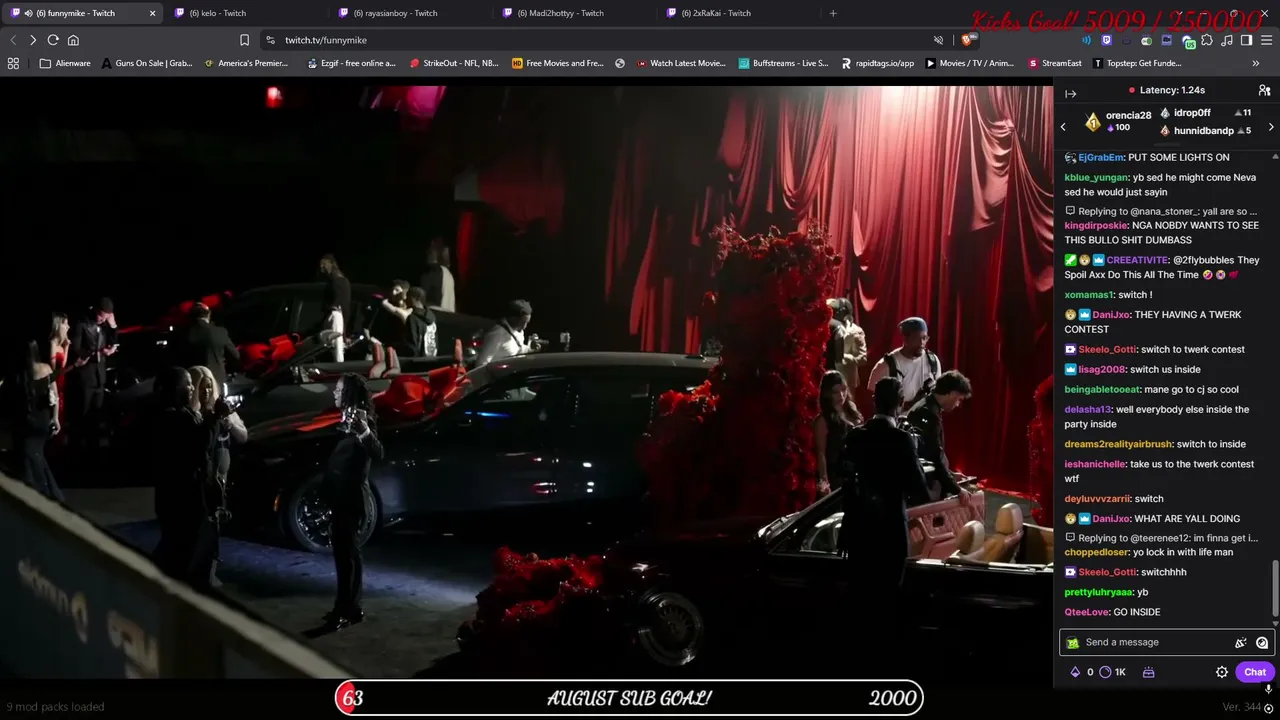Open the channel points 1K balance

[x=1112, y=672]
